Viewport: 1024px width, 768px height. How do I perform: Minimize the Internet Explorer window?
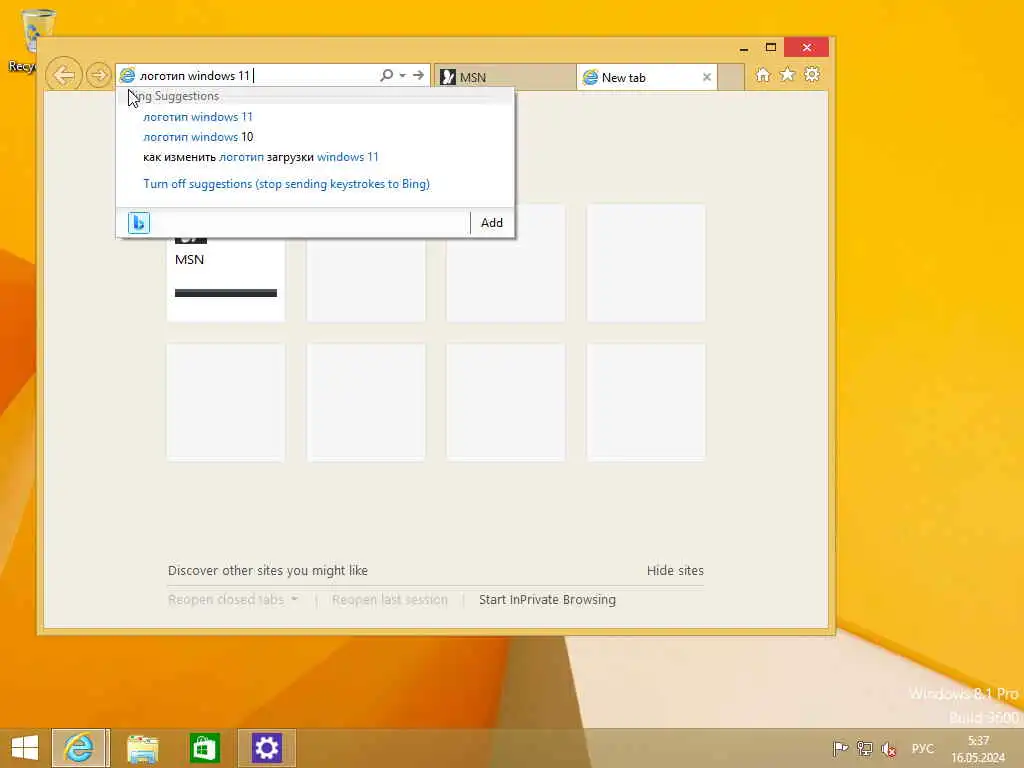click(744, 48)
